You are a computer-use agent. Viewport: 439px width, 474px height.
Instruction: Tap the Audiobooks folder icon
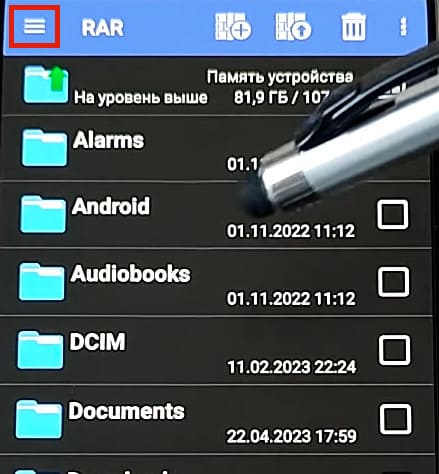point(42,282)
